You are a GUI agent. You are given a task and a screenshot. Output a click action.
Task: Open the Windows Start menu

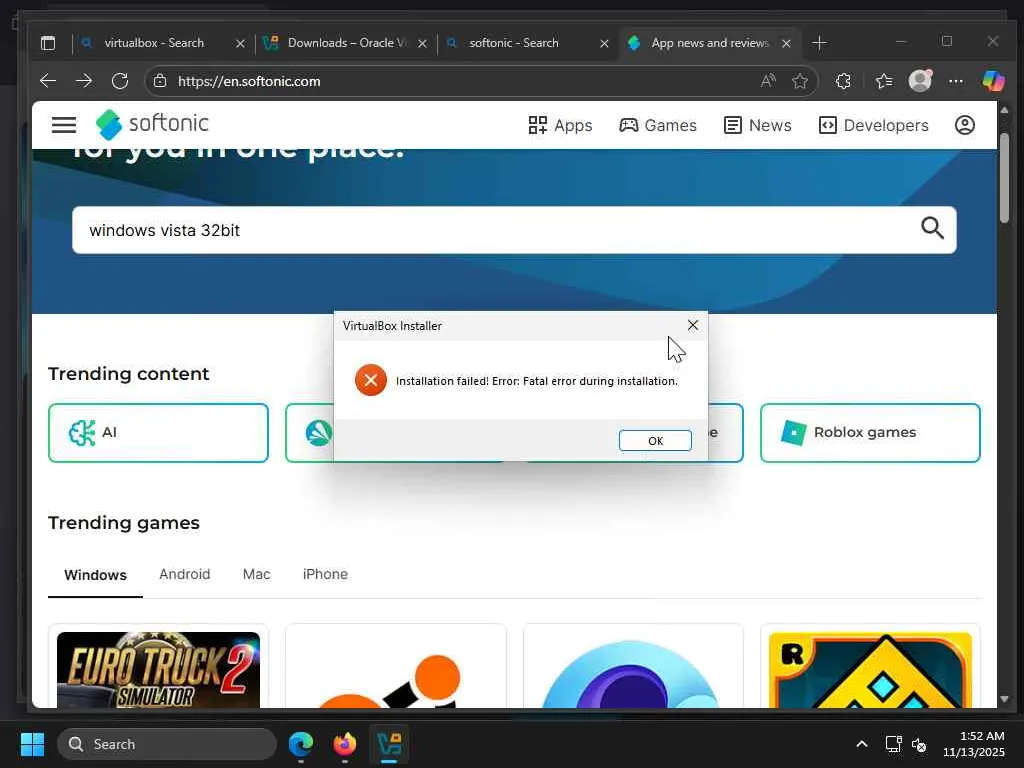tap(32, 744)
